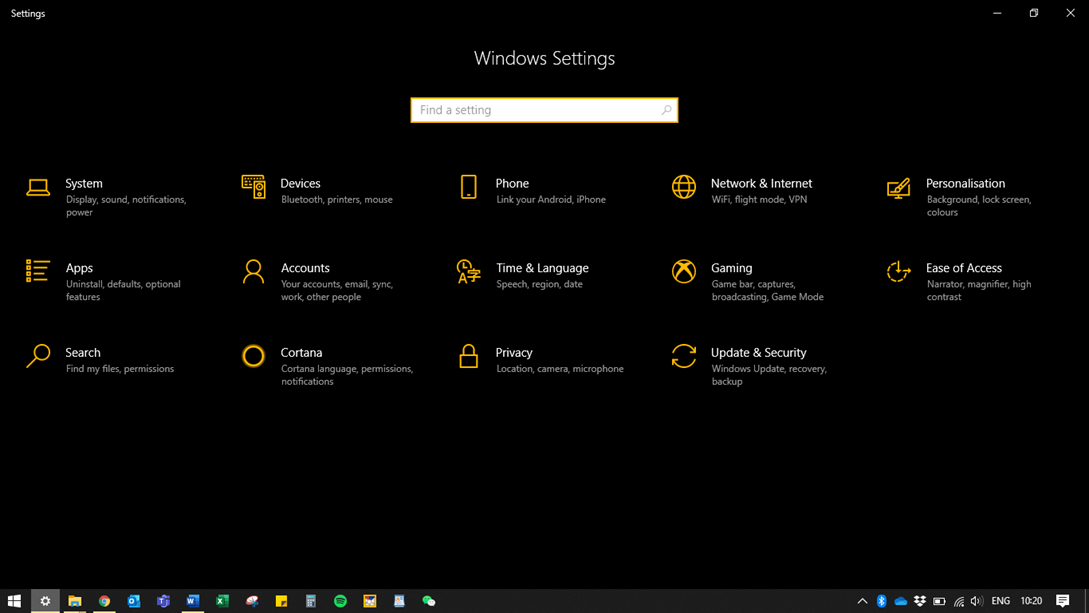This screenshot has height=613, width=1089.
Task: Open Privacy settings padlock icon
Action: tap(468, 356)
